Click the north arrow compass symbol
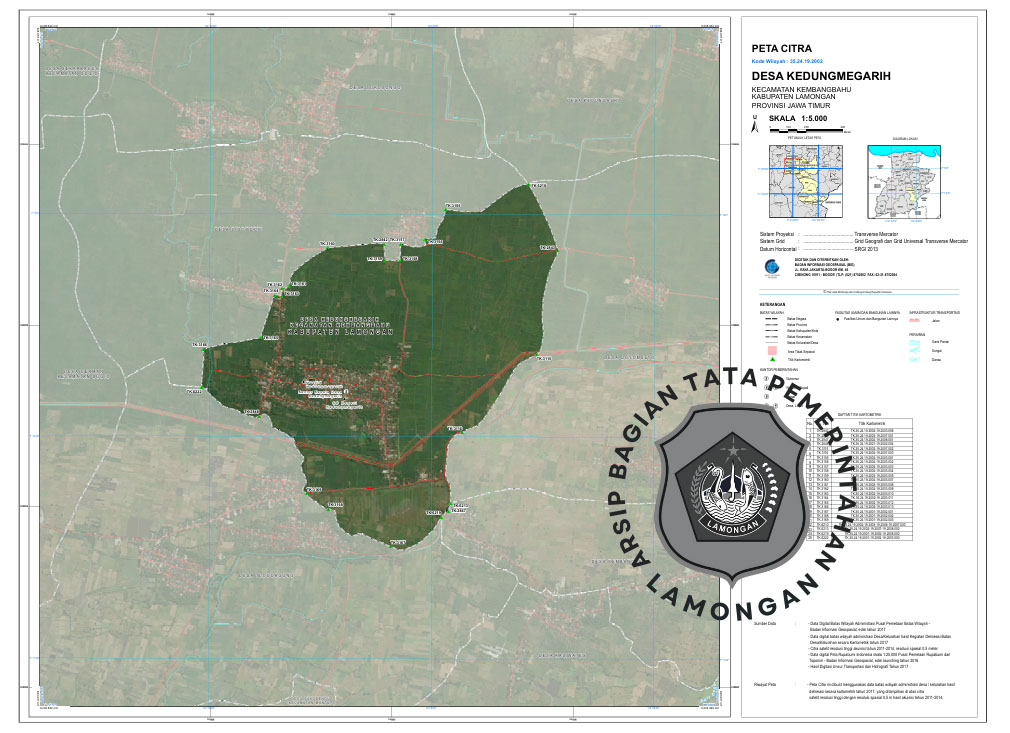1010x733 pixels. pyautogui.click(x=755, y=123)
